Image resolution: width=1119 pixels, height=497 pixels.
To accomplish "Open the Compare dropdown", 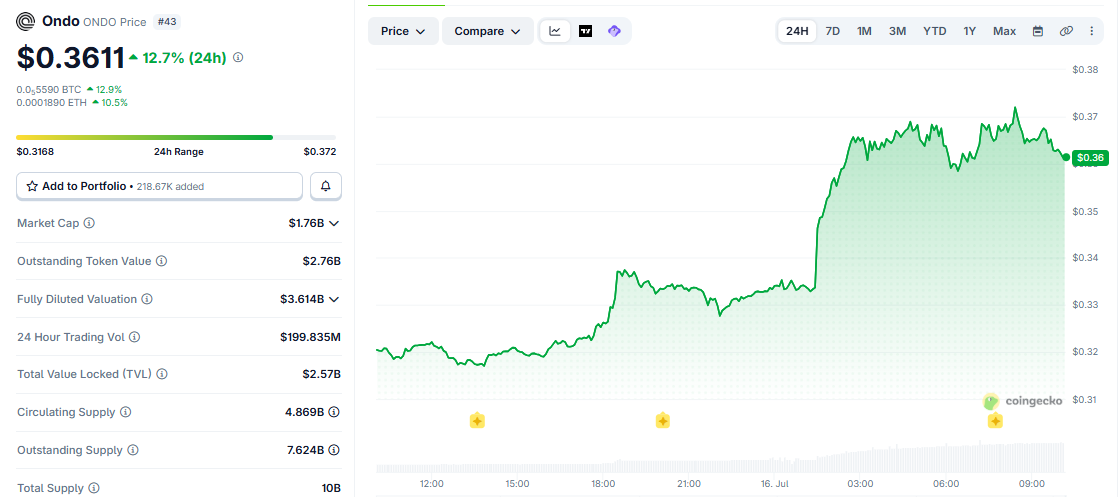I will click(488, 31).
